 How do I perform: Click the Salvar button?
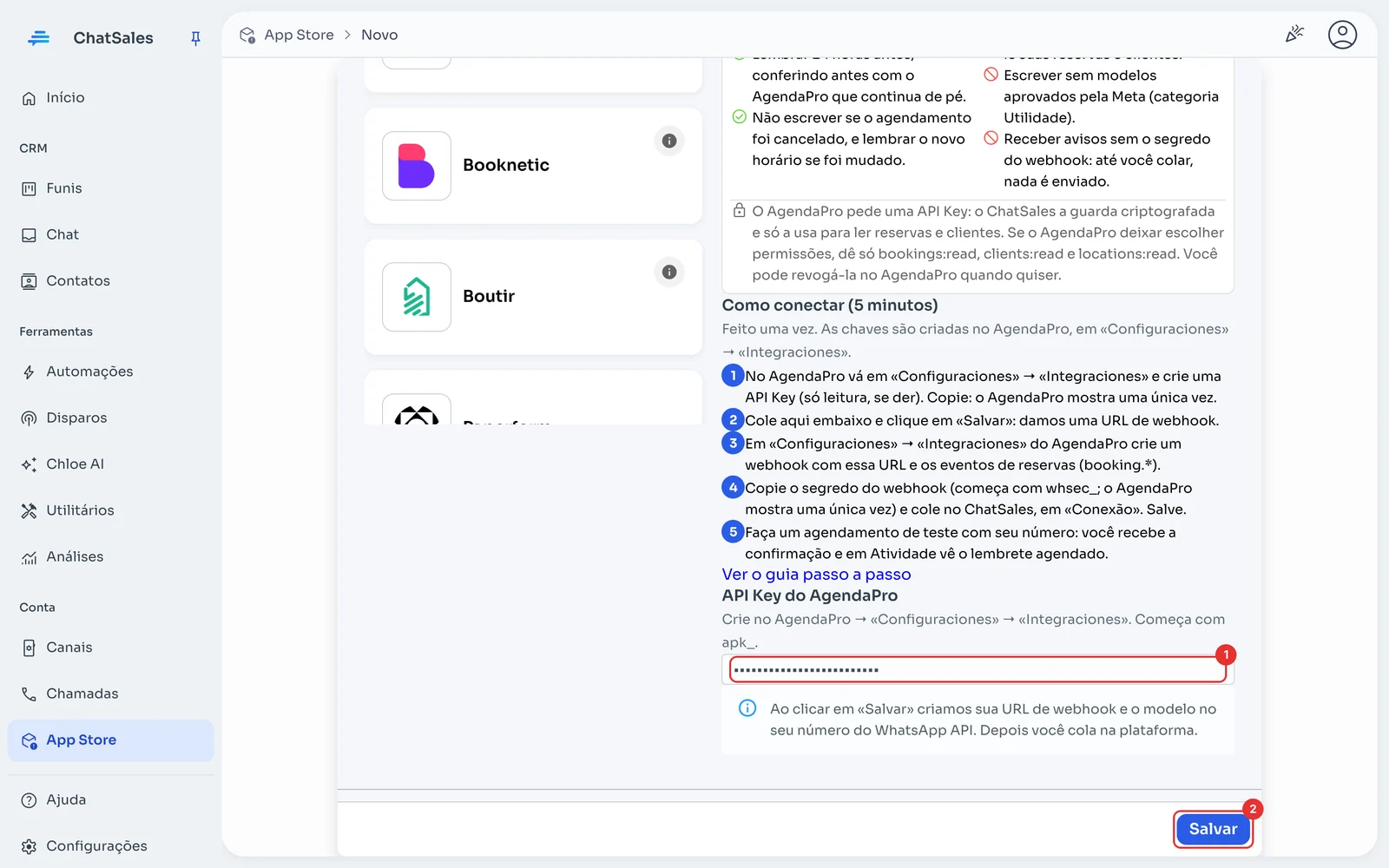(x=1213, y=829)
